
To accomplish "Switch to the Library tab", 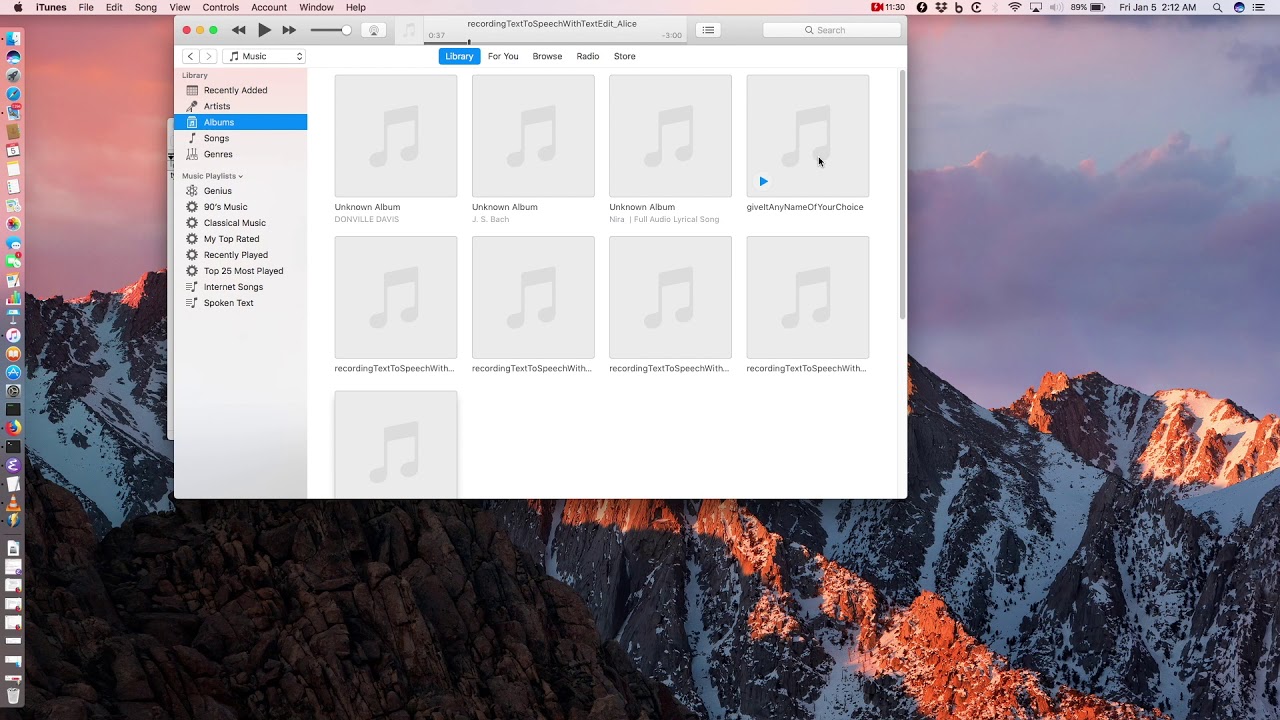I will (x=459, y=56).
